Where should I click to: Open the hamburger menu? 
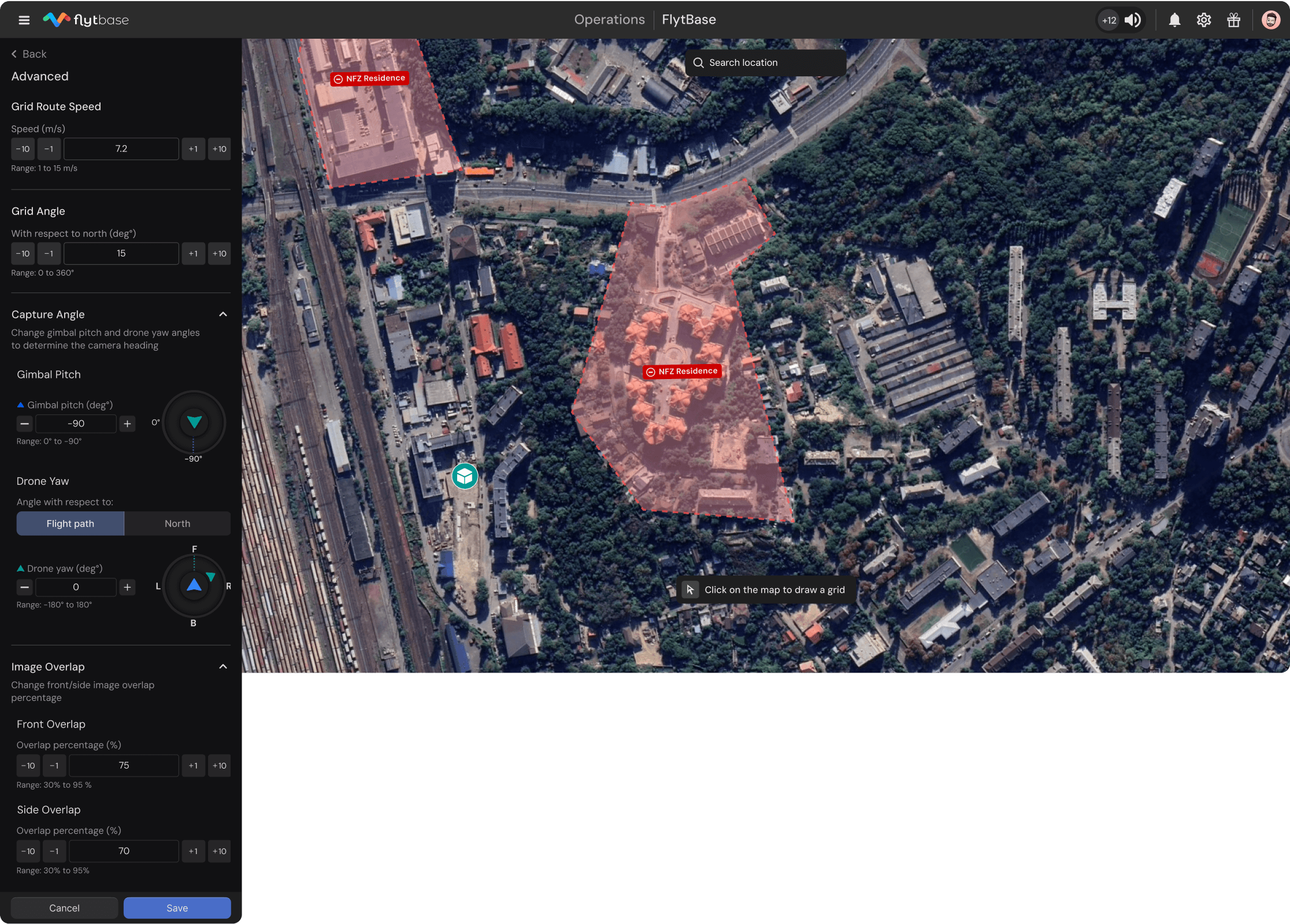tap(24, 20)
